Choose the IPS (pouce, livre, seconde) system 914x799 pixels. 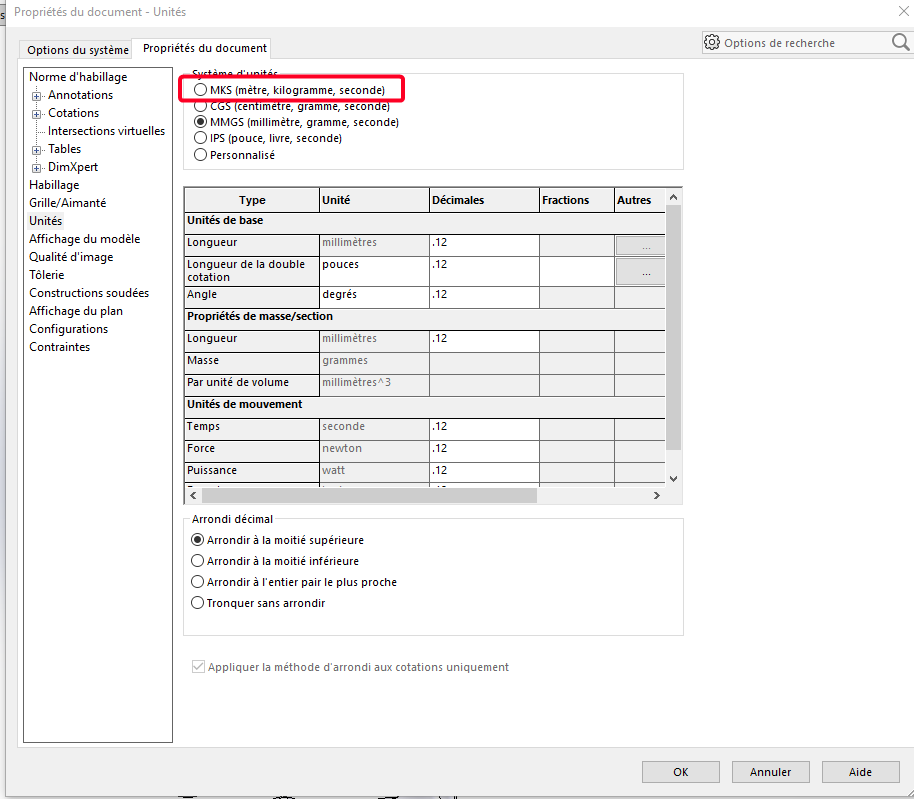(201, 138)
